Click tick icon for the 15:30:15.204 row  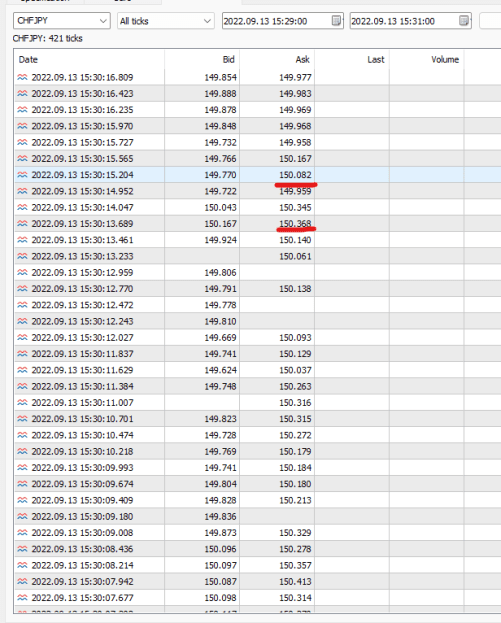tap(22, 175)
